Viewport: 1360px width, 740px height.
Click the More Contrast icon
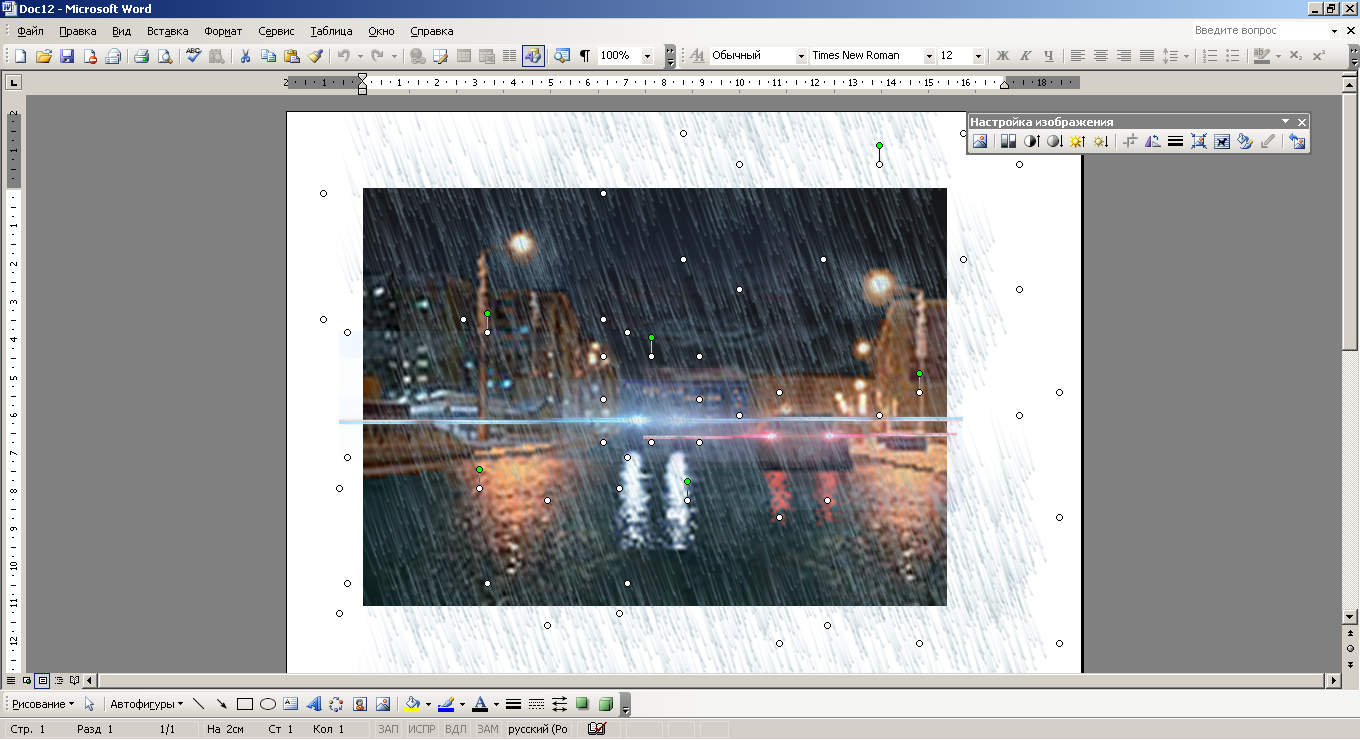1032,142
